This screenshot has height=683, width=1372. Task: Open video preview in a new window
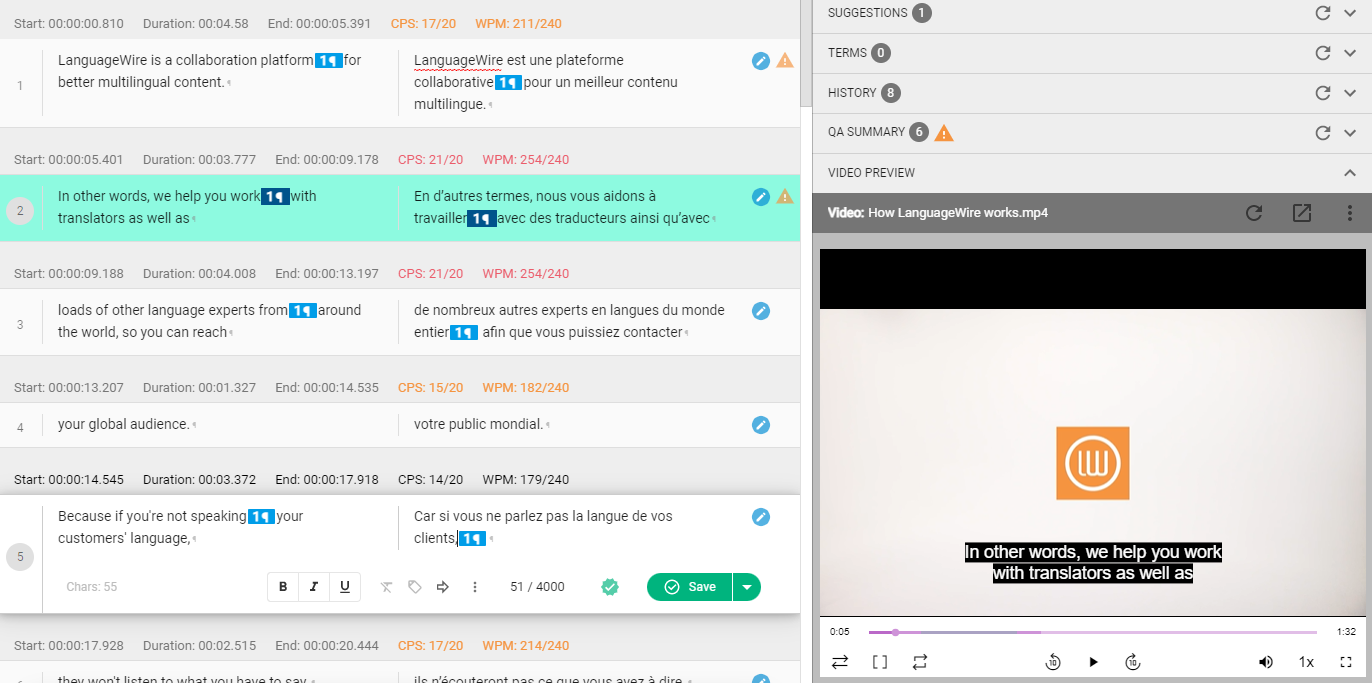point(1301,213)
